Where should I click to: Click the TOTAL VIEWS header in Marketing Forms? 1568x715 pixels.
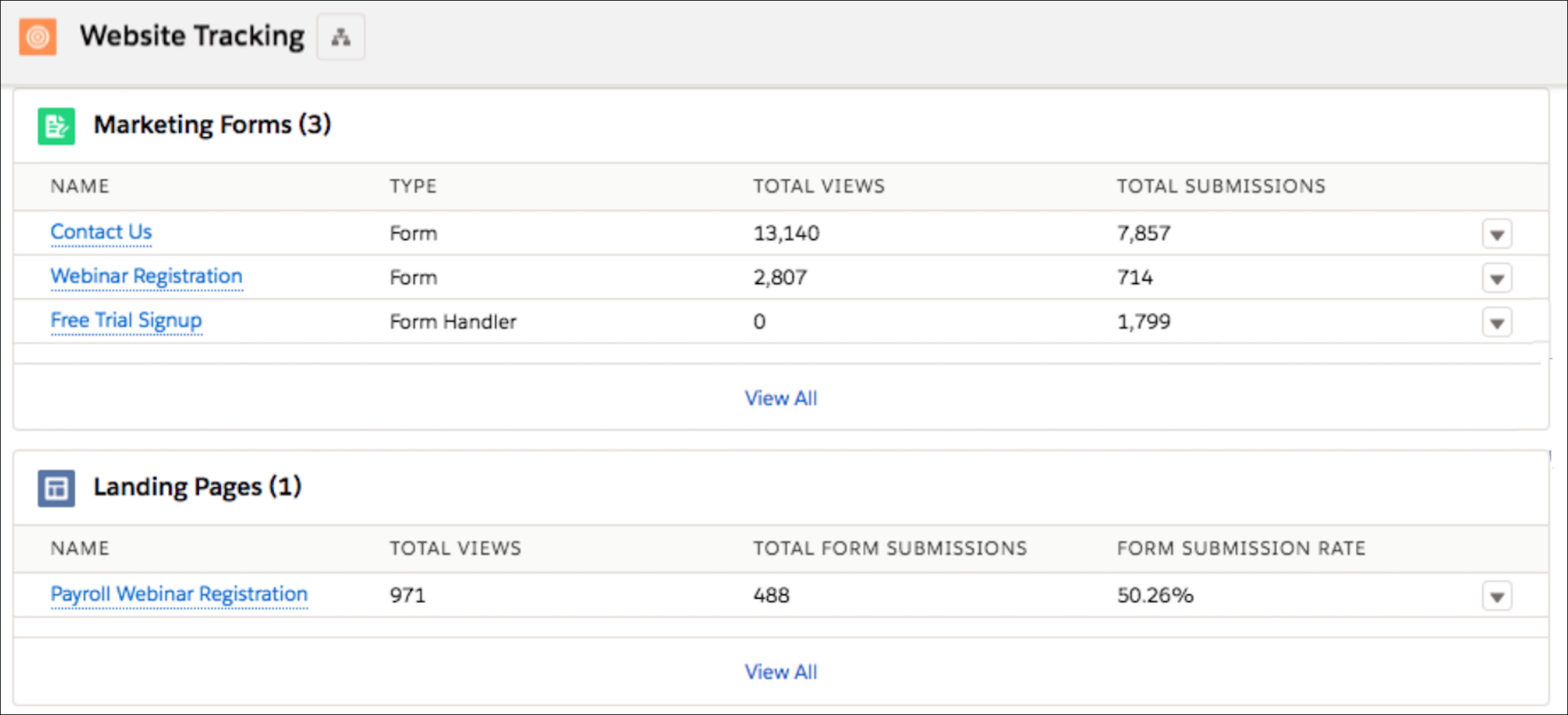[819, 186]
